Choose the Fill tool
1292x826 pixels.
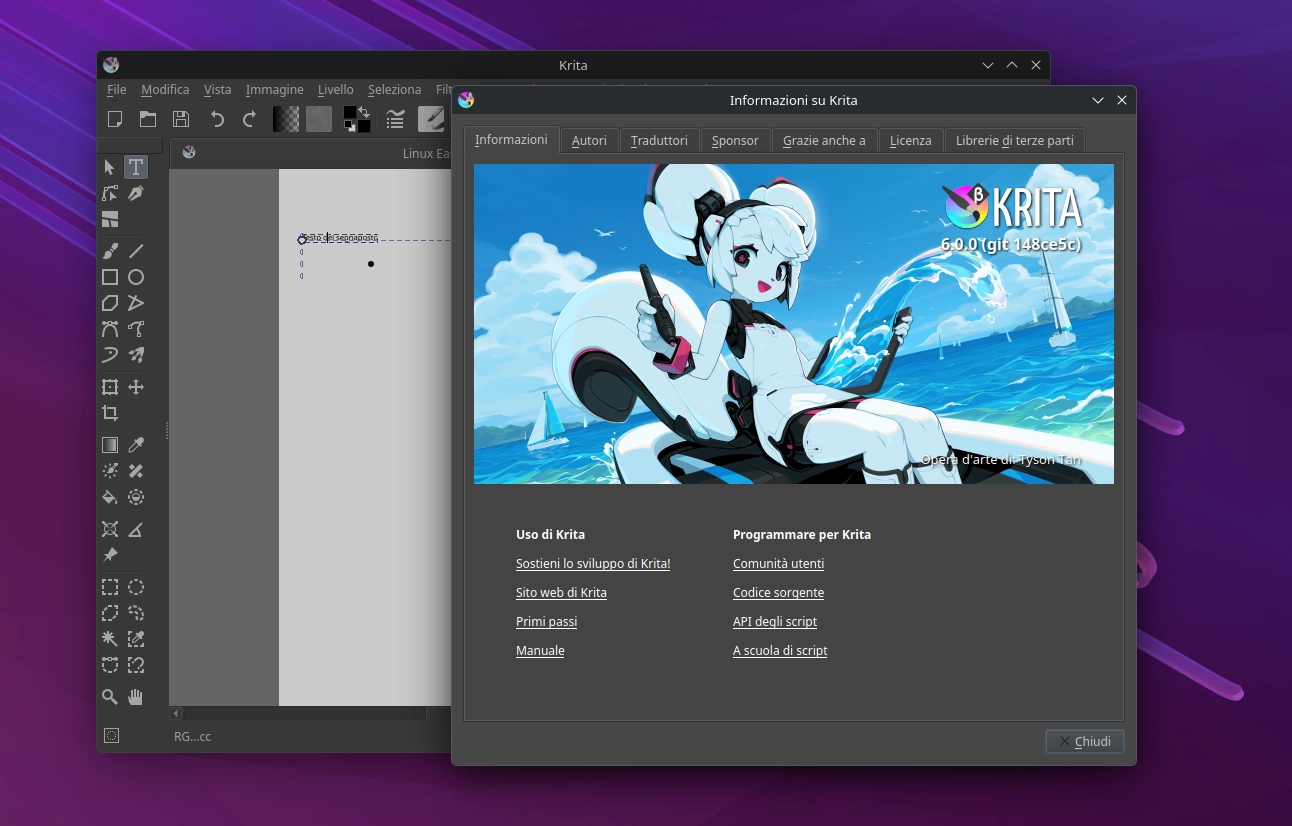110,497
